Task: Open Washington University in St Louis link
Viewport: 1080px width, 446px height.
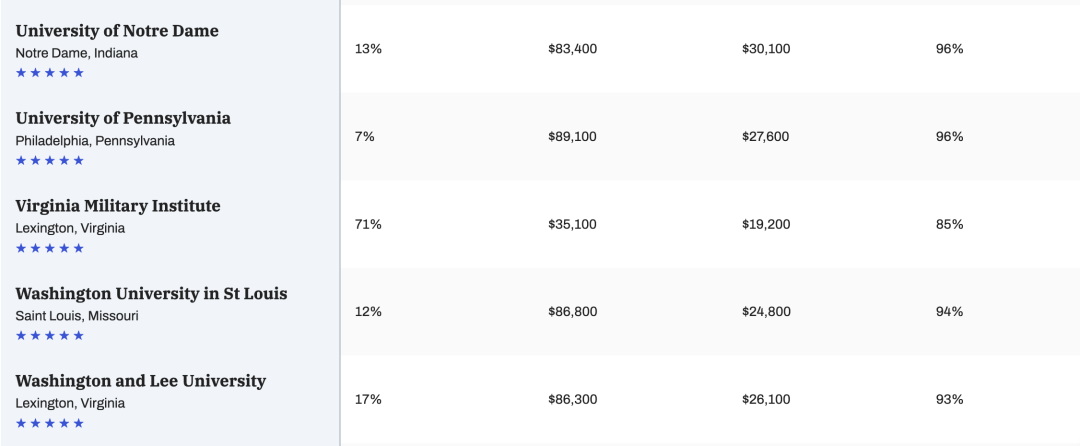Action: click(x=152, y=294)
